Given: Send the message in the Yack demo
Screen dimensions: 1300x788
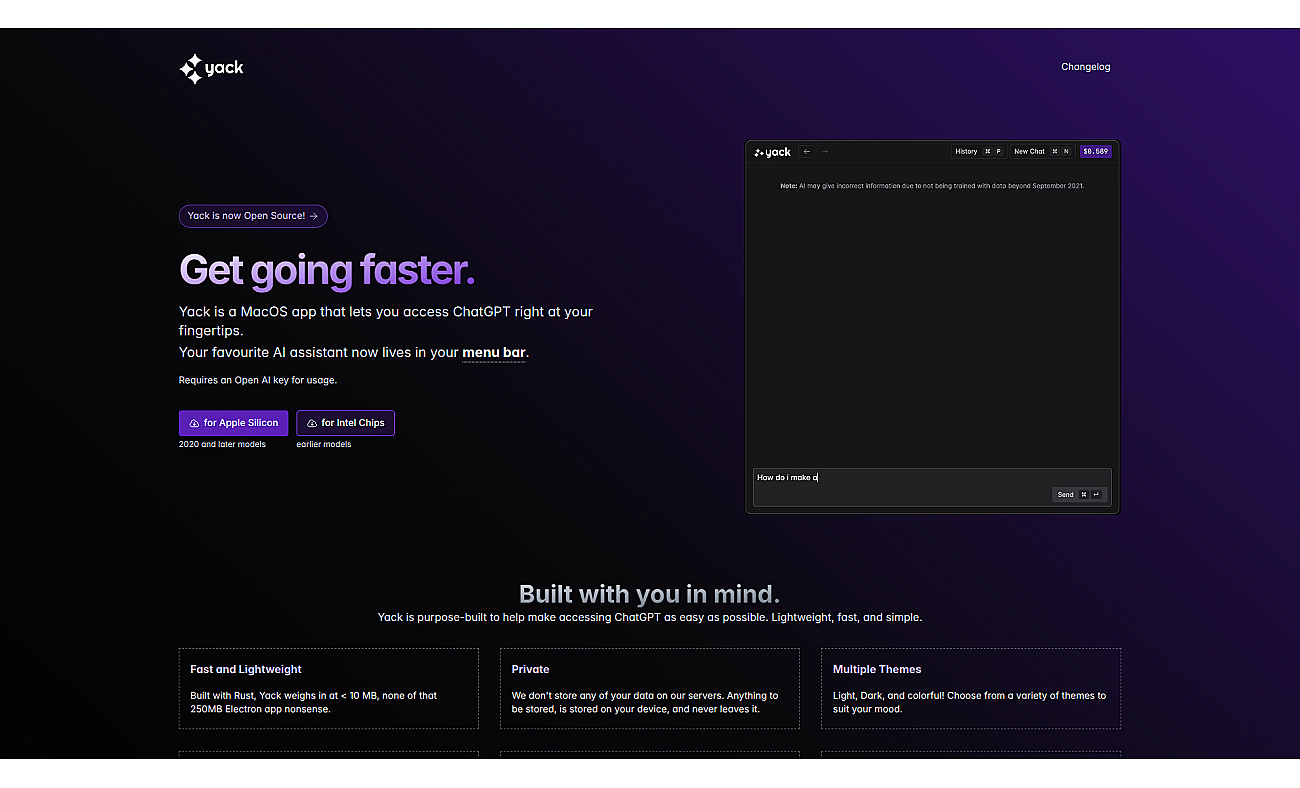Looking at the screenshot, I should pos(1079,494).
